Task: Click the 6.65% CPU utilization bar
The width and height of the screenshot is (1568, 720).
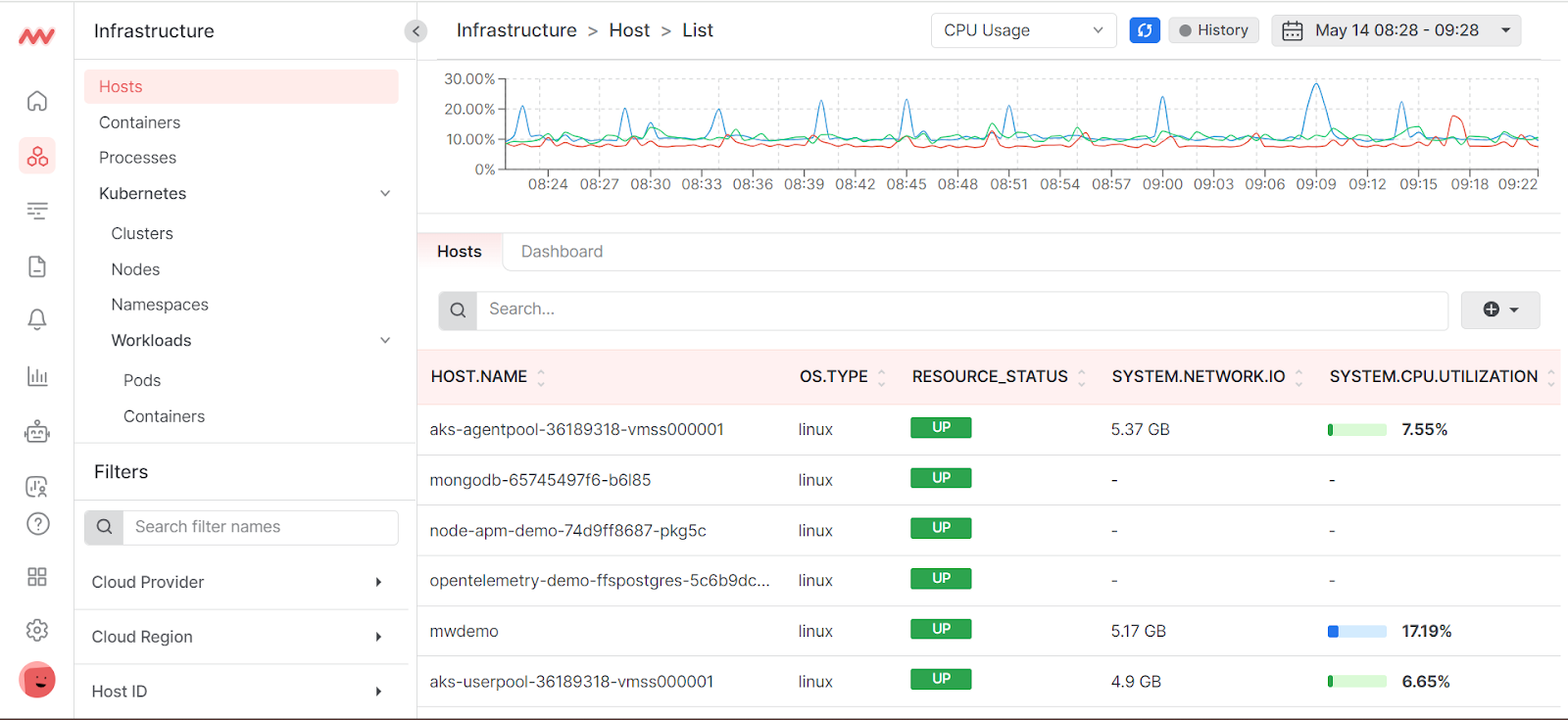Action: pyautogui.click(x=1357, y=682)
